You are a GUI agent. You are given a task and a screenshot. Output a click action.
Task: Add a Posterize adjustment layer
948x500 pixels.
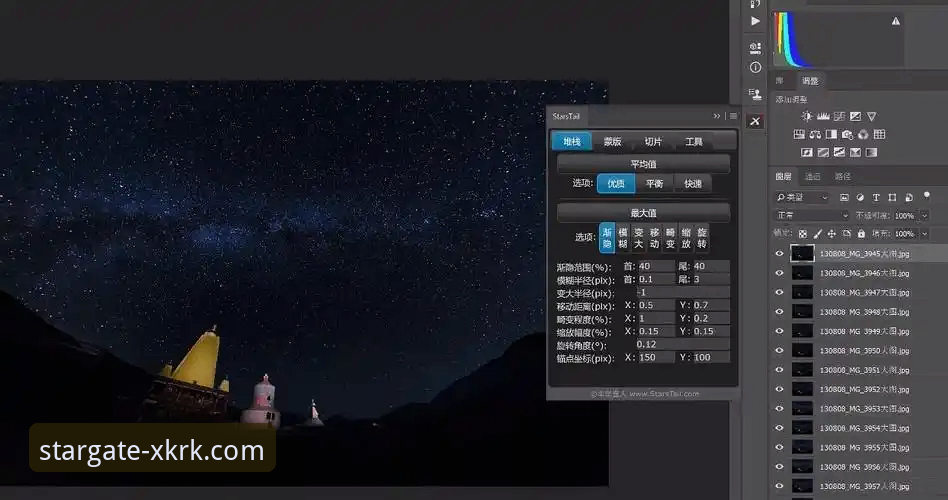coord(823,152)
